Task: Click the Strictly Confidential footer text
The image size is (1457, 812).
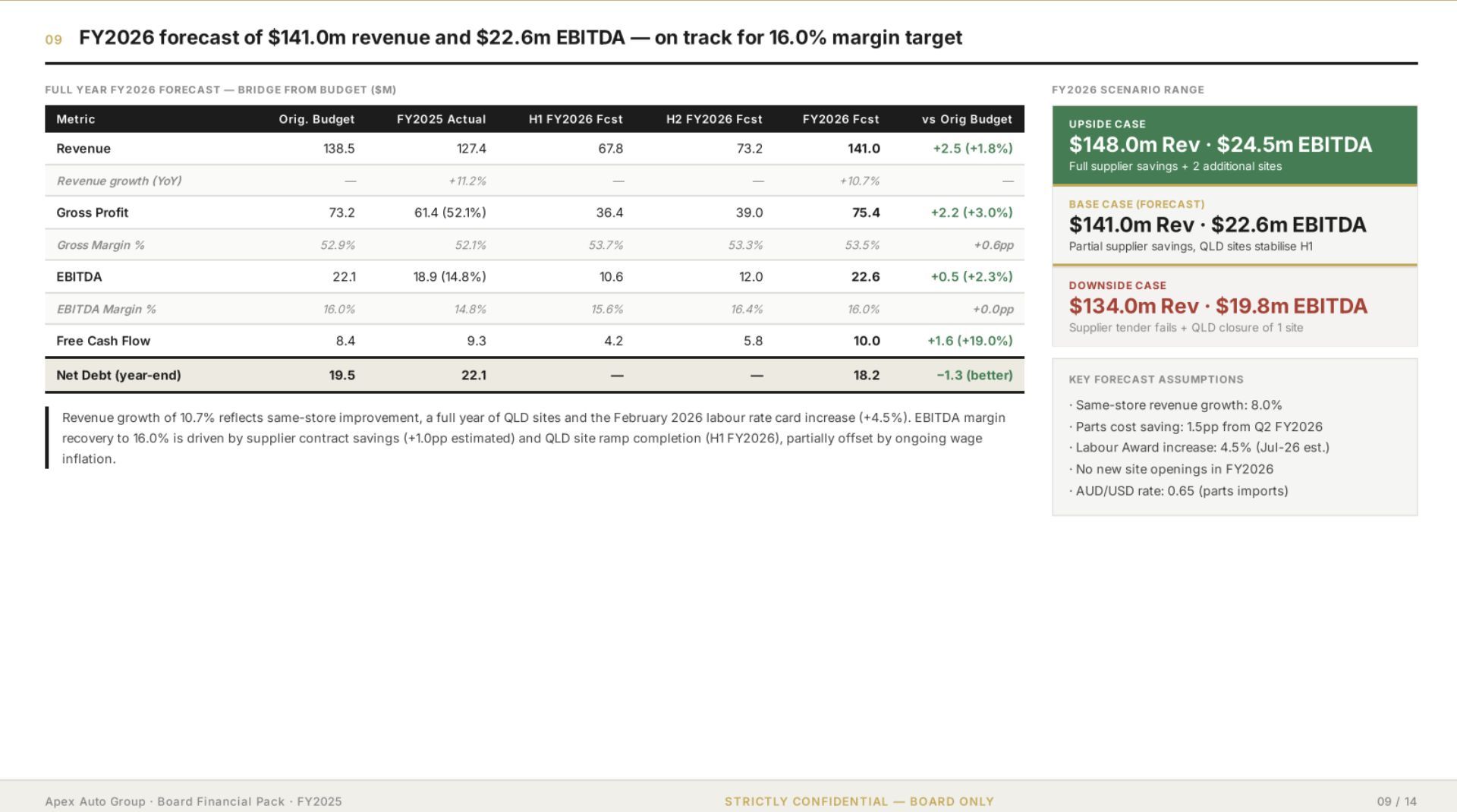Action: tap(859, 801)
